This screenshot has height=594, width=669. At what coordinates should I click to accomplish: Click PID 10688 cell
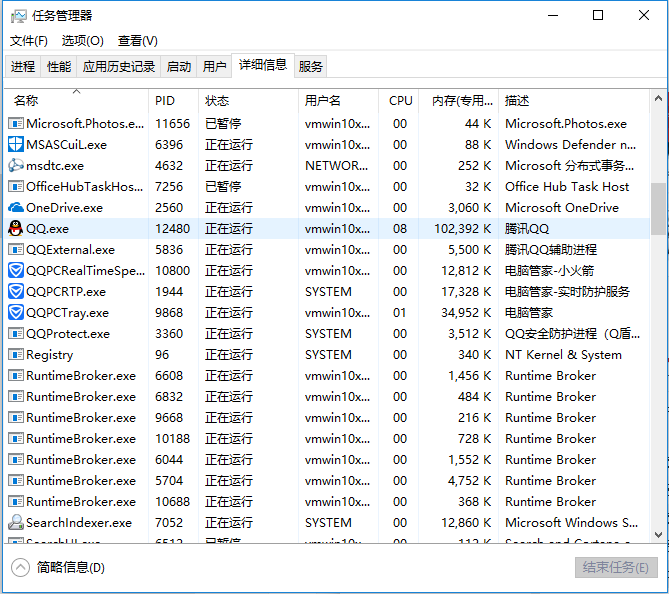[172, 501]
